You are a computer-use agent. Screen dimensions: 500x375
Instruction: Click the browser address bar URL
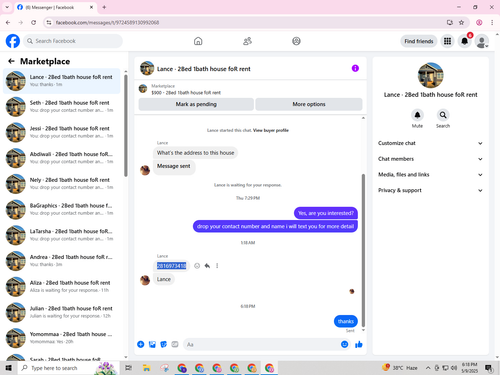(x=107, y=22)
